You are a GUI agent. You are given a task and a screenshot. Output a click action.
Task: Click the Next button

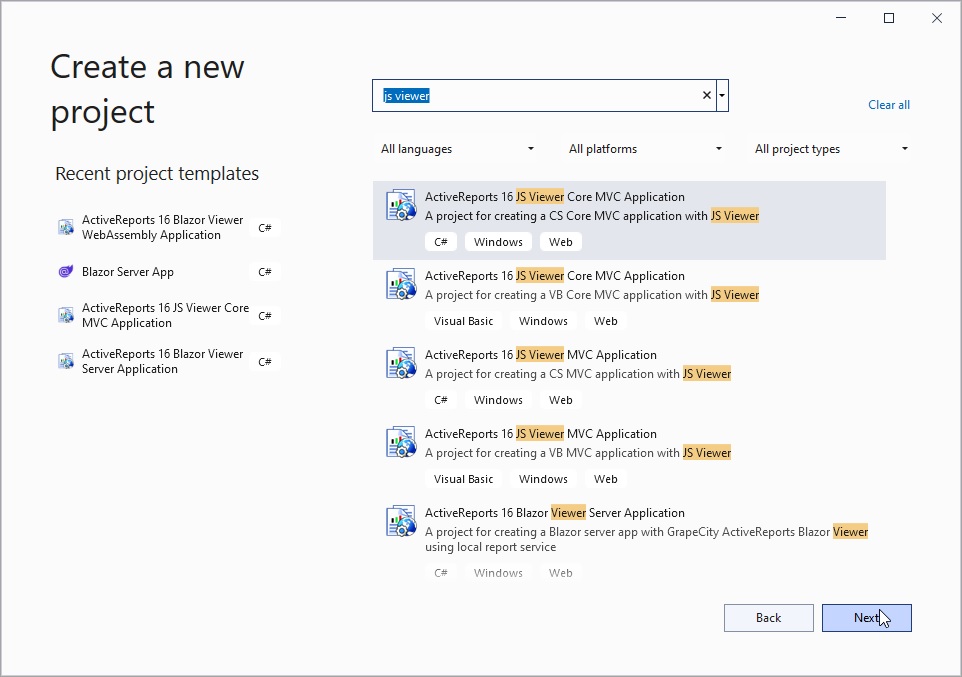click(x=866, y=617)
